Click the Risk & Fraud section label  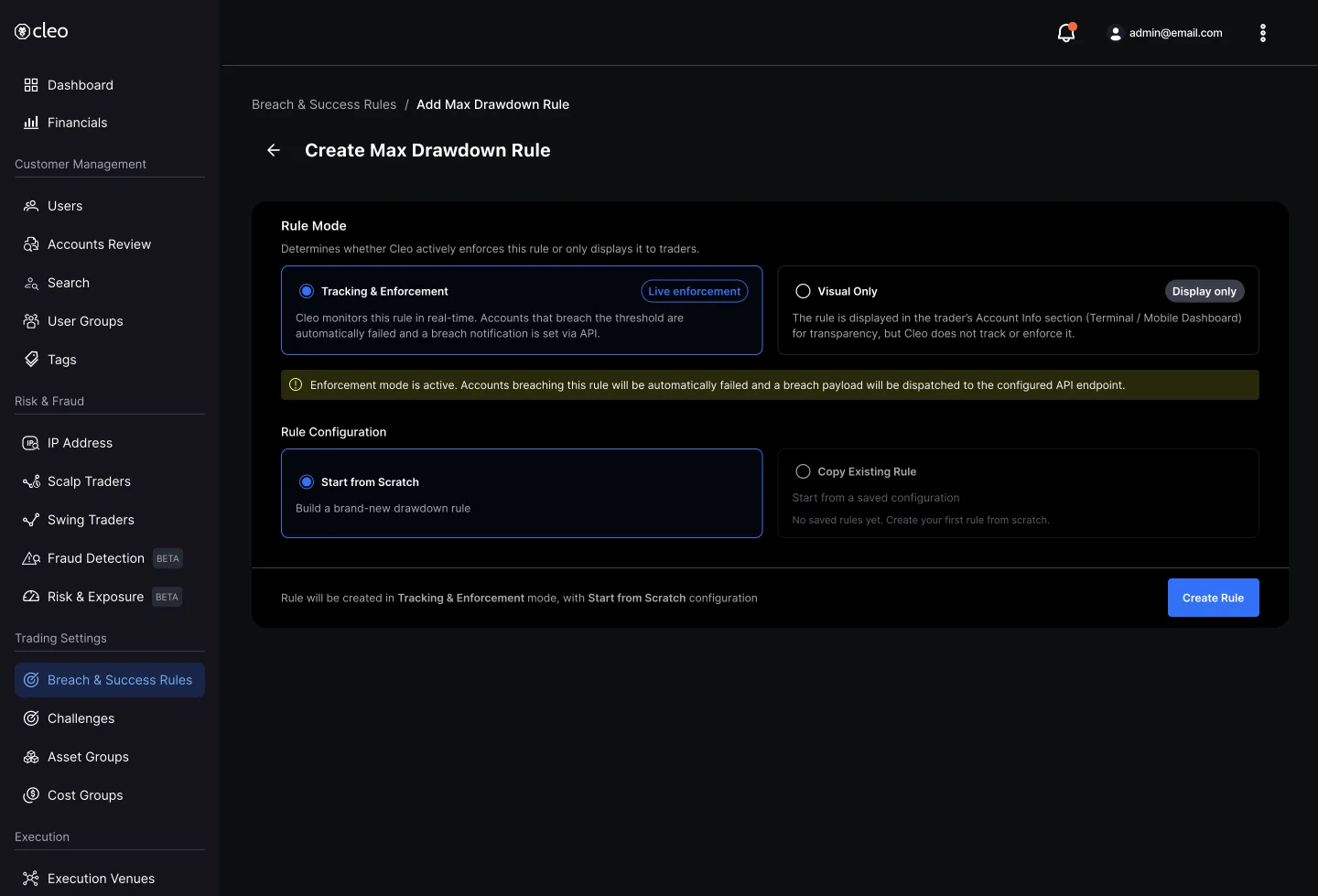[49, 401]
